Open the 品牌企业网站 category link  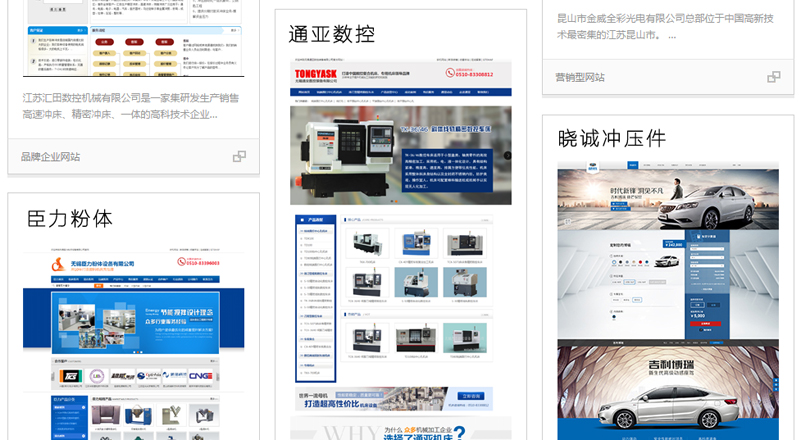[x=51, y=157]
